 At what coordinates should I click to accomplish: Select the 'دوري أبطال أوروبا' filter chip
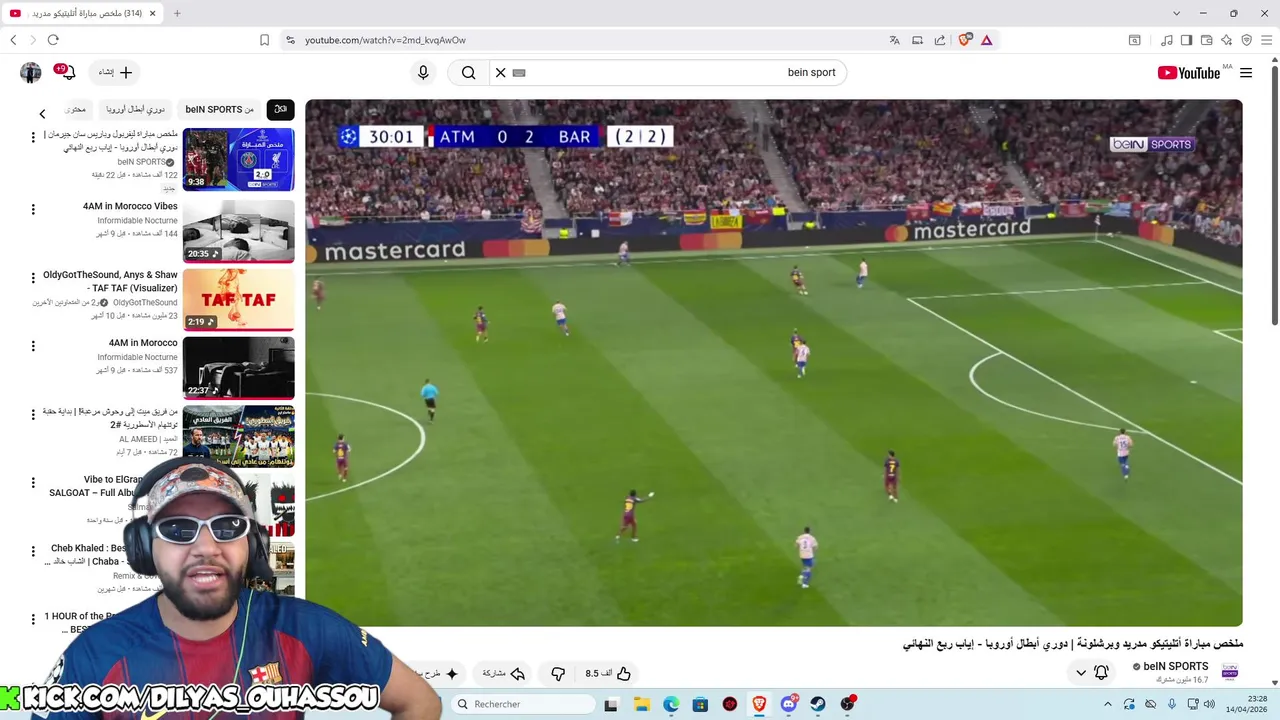[135, 109]
